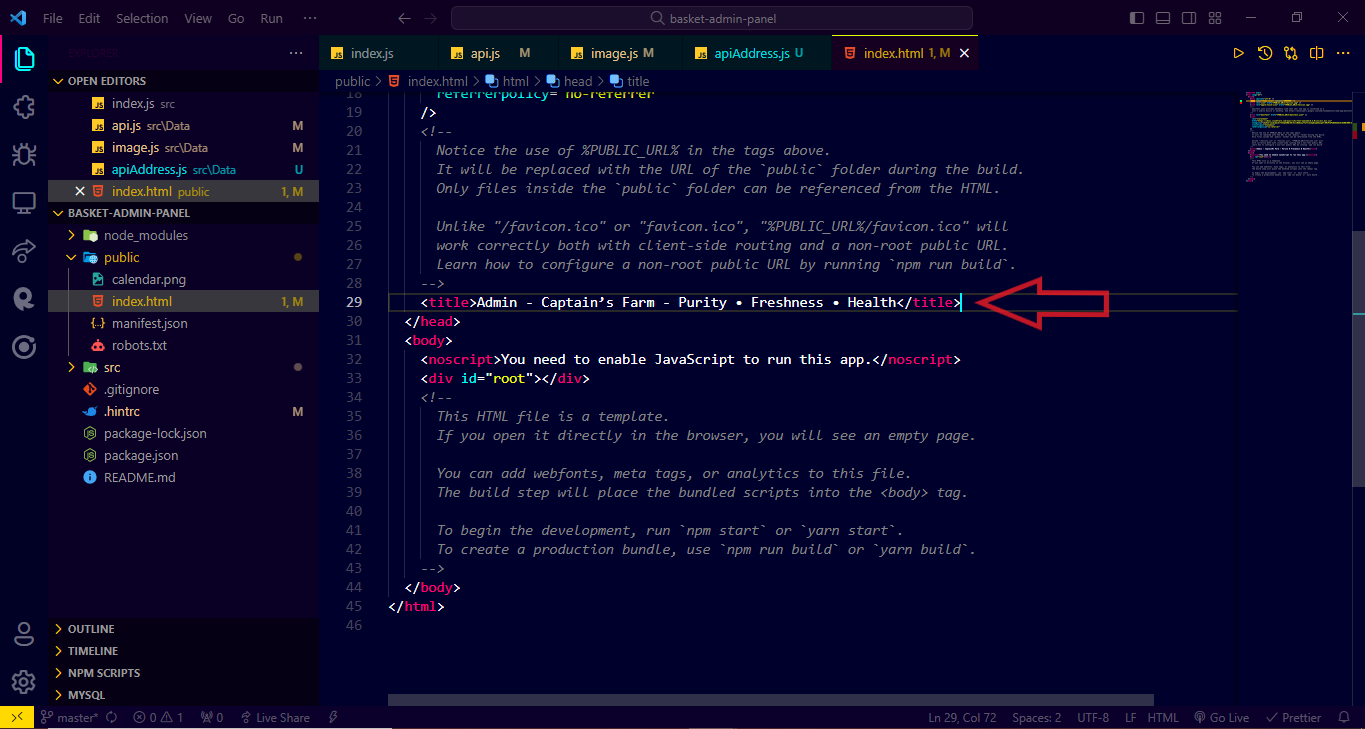Change language mode via HTML status item
This screenshot has height=729, width=1365.
pos(1163,717)
